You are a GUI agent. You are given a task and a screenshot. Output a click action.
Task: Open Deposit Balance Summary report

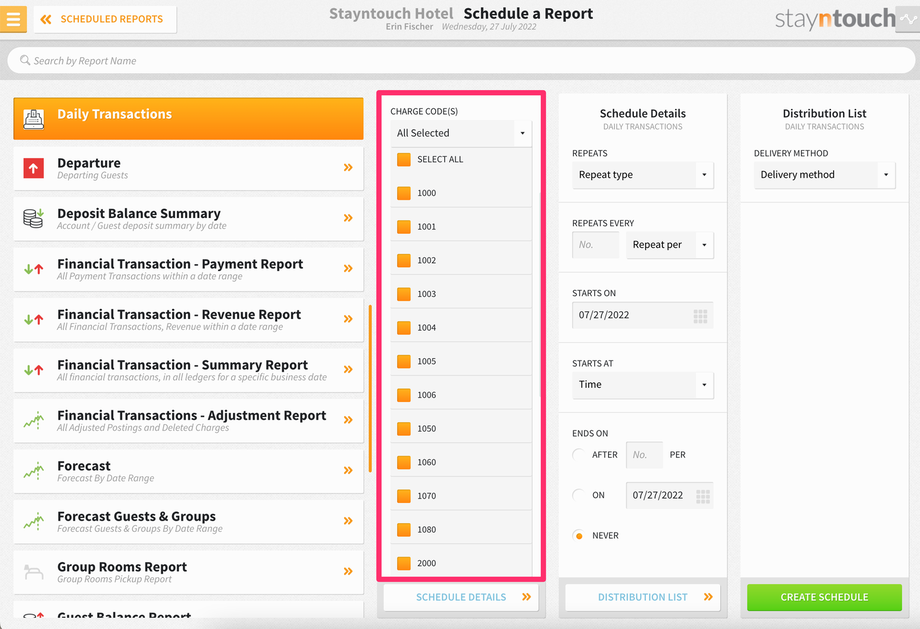188,219
